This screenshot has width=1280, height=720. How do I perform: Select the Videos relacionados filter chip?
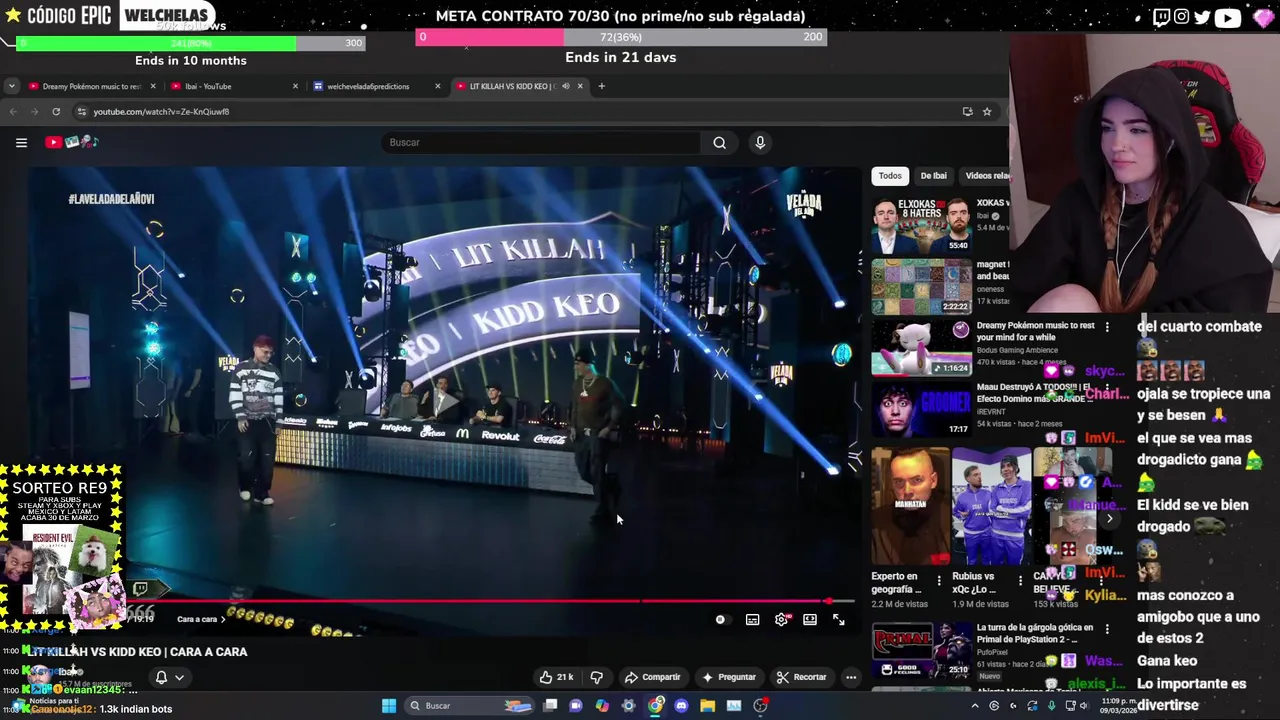click(x=985, y=176)
